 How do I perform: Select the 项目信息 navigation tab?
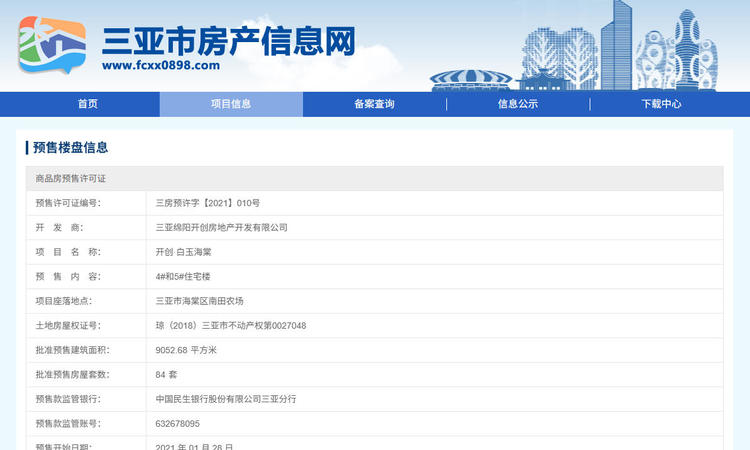click(x=231, y=104)
